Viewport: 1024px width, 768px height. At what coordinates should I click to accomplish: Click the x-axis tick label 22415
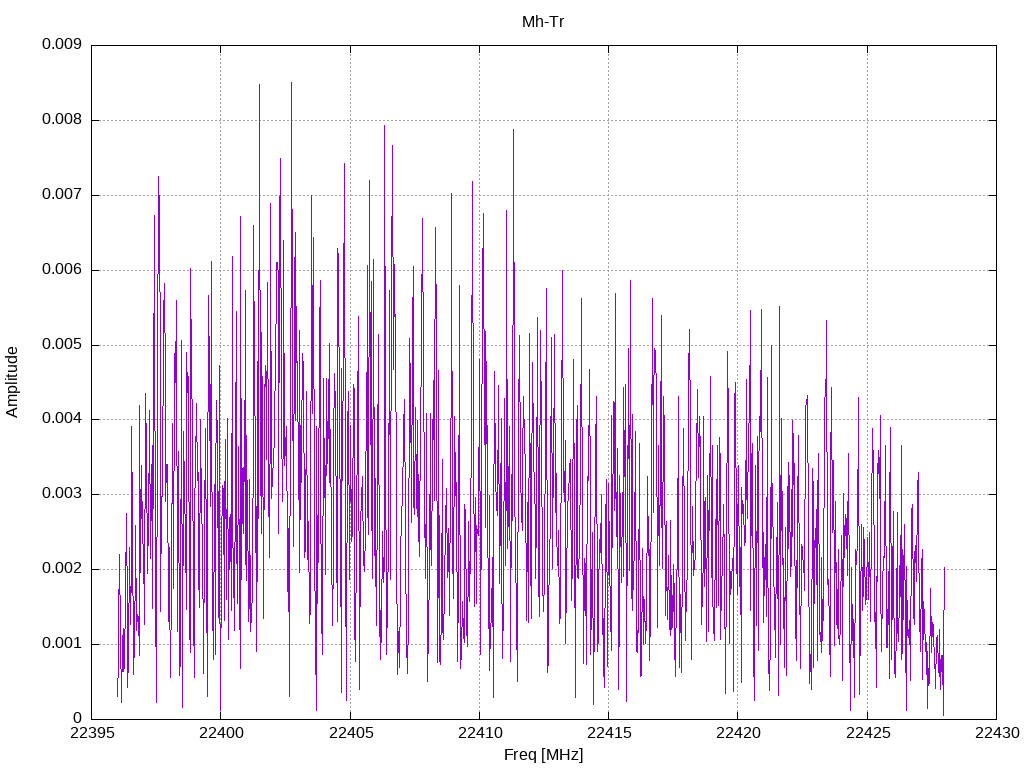[x=609, y=733]
